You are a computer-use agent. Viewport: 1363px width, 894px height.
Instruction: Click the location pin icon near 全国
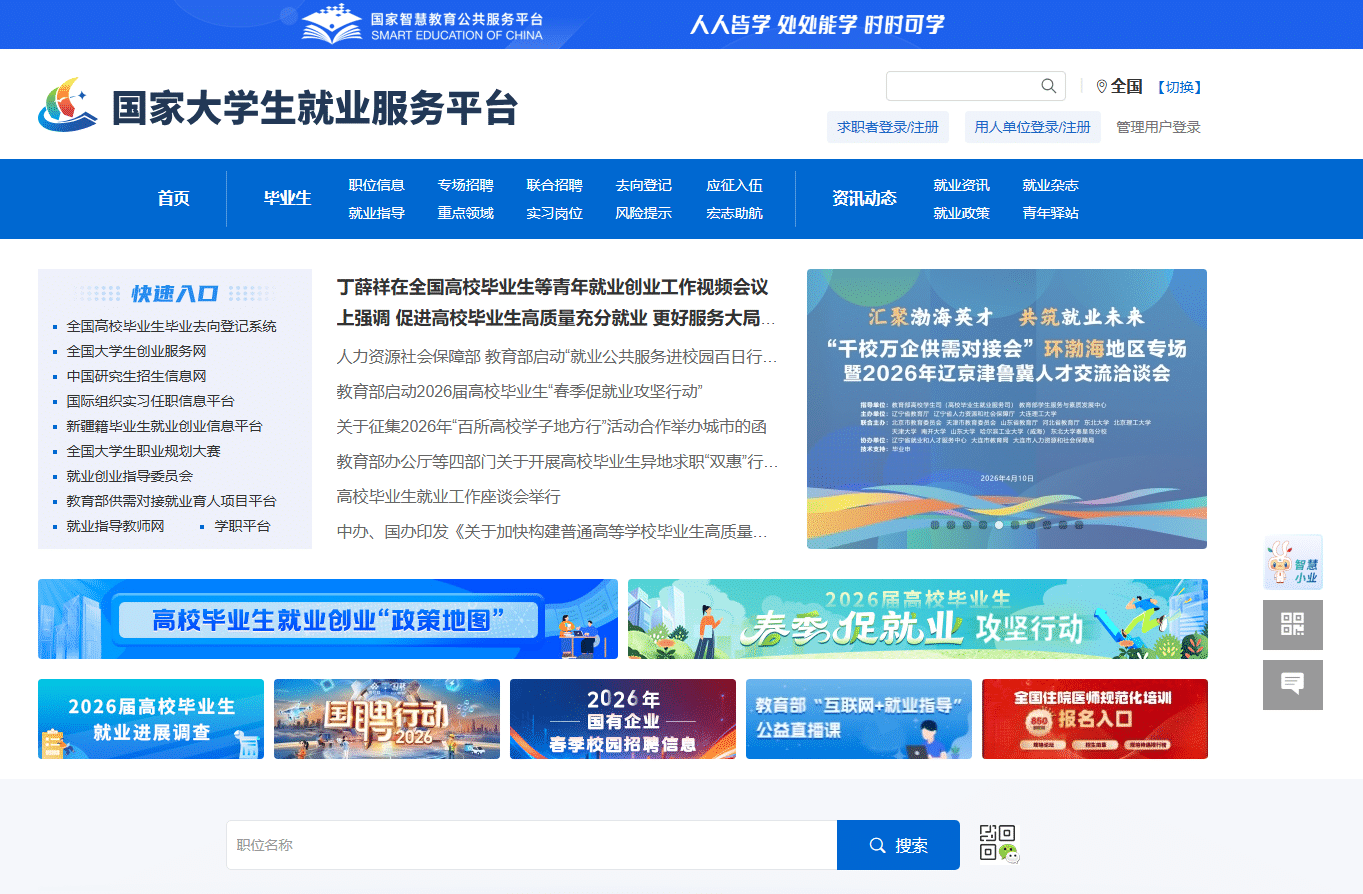pyautogui.click(x=1100, y=86)
